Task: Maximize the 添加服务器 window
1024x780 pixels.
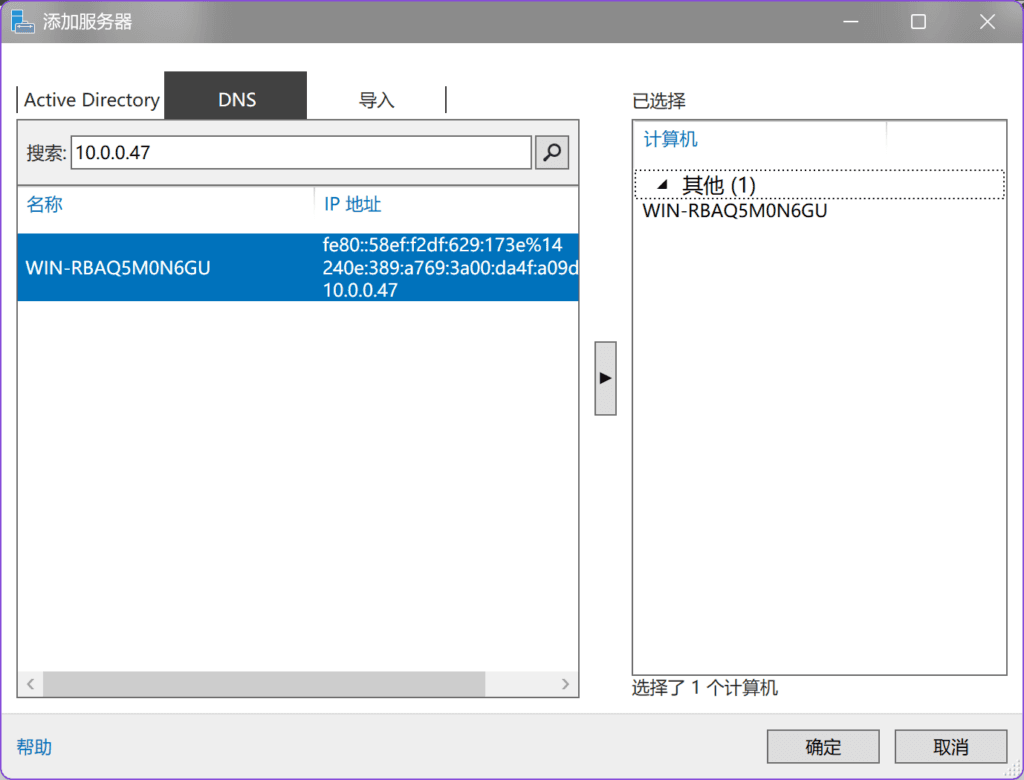Action: click(918, 22)
